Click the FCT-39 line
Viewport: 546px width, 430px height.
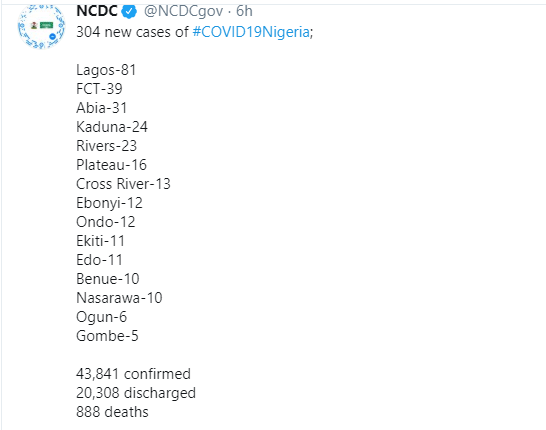(x=99, y=89)
